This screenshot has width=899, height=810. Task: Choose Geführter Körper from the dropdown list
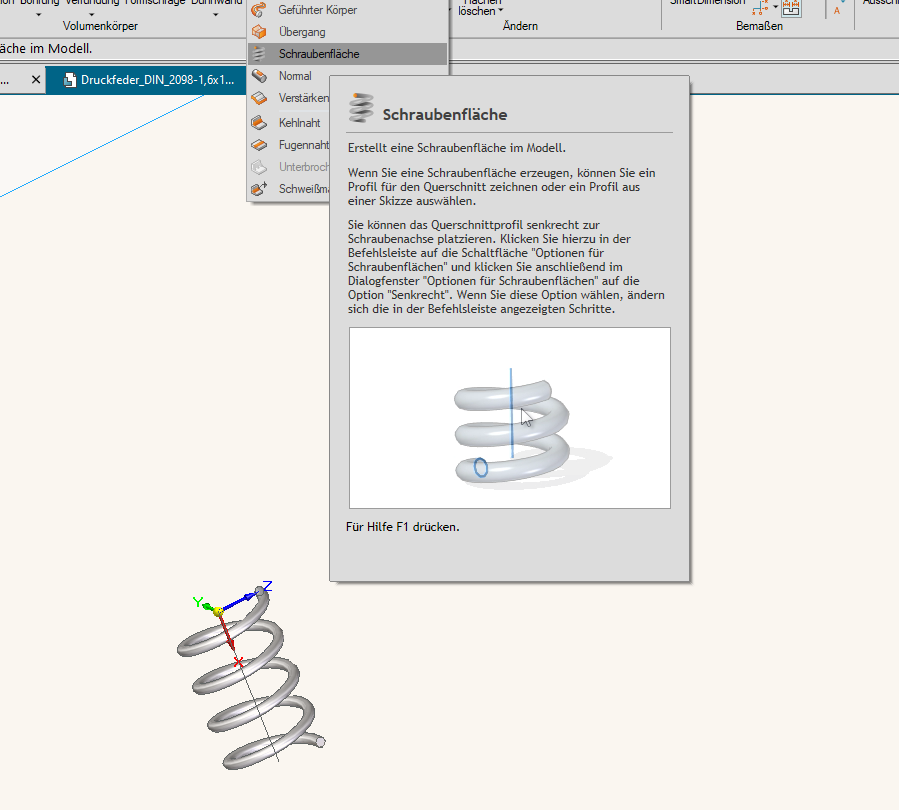coord(347,10)
